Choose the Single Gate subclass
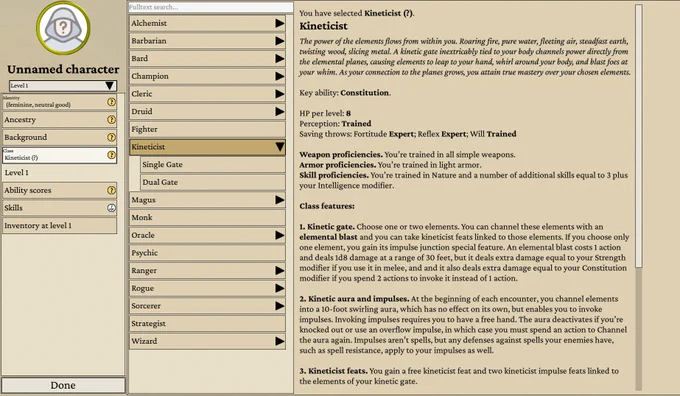This screenshot has width=680, height=396. [x=213, y=164]
